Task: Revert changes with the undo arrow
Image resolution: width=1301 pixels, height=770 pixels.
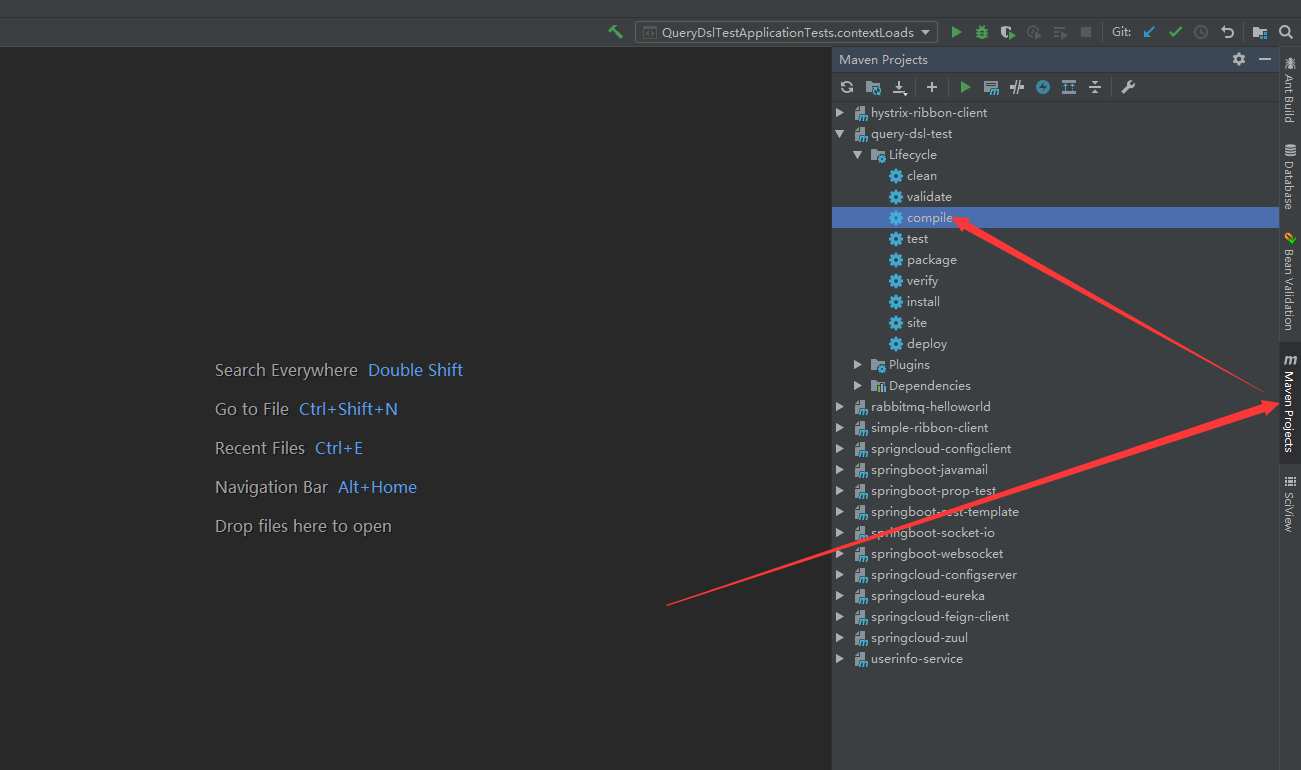Action: tap(1227, 32)
